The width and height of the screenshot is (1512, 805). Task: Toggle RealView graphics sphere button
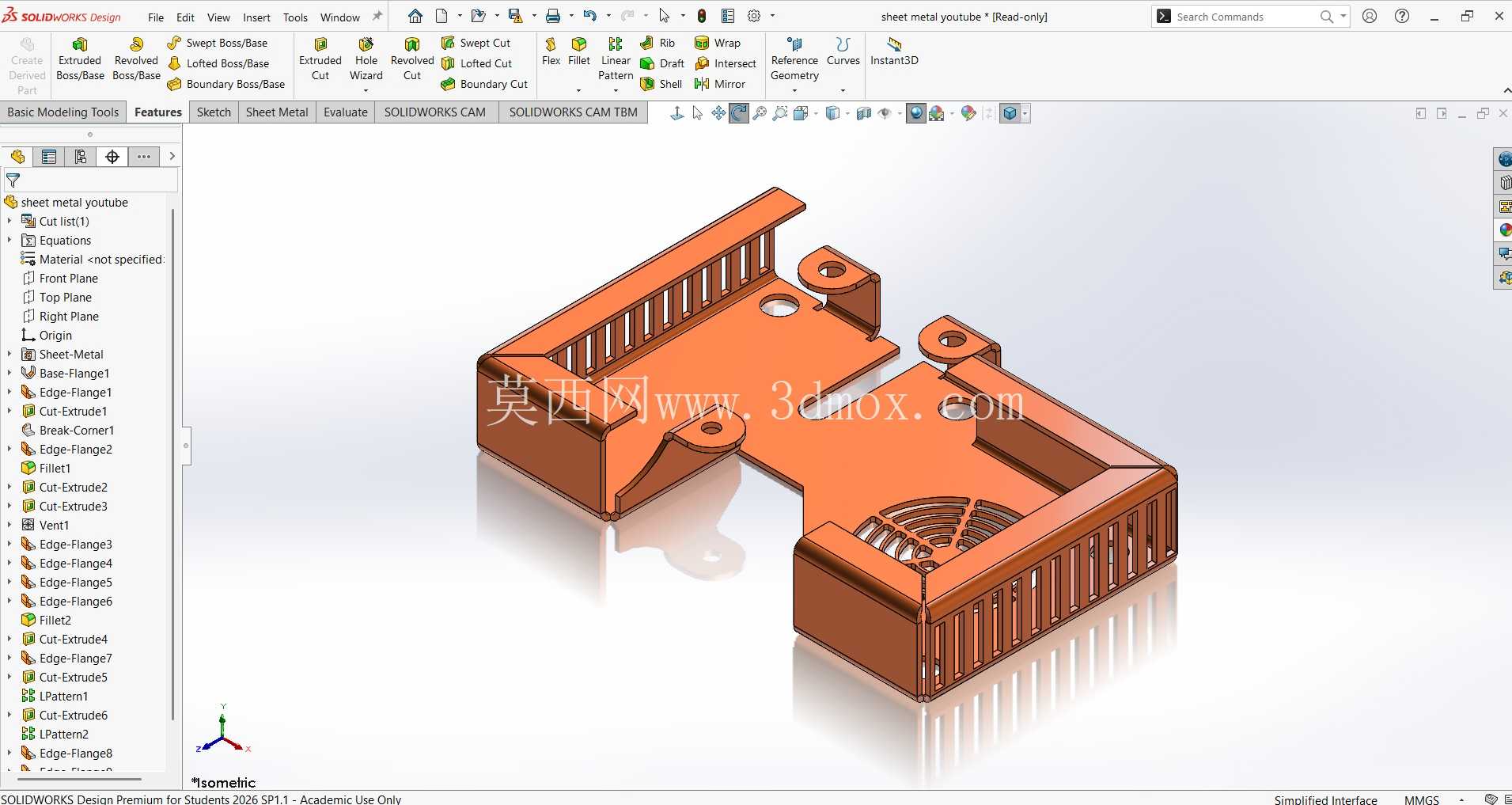(x=916, y=113)
